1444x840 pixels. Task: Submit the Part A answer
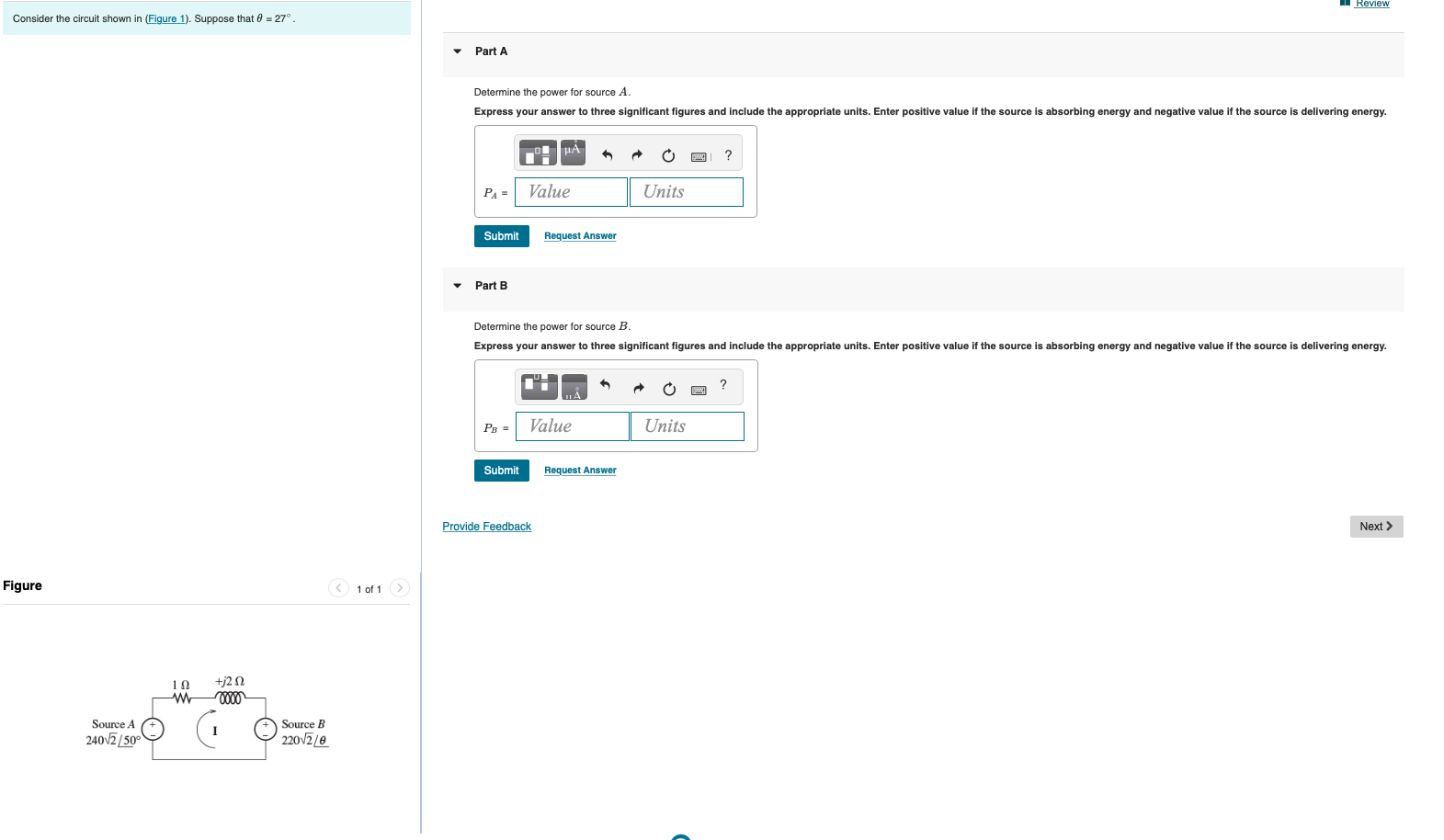tap(502, 236)
